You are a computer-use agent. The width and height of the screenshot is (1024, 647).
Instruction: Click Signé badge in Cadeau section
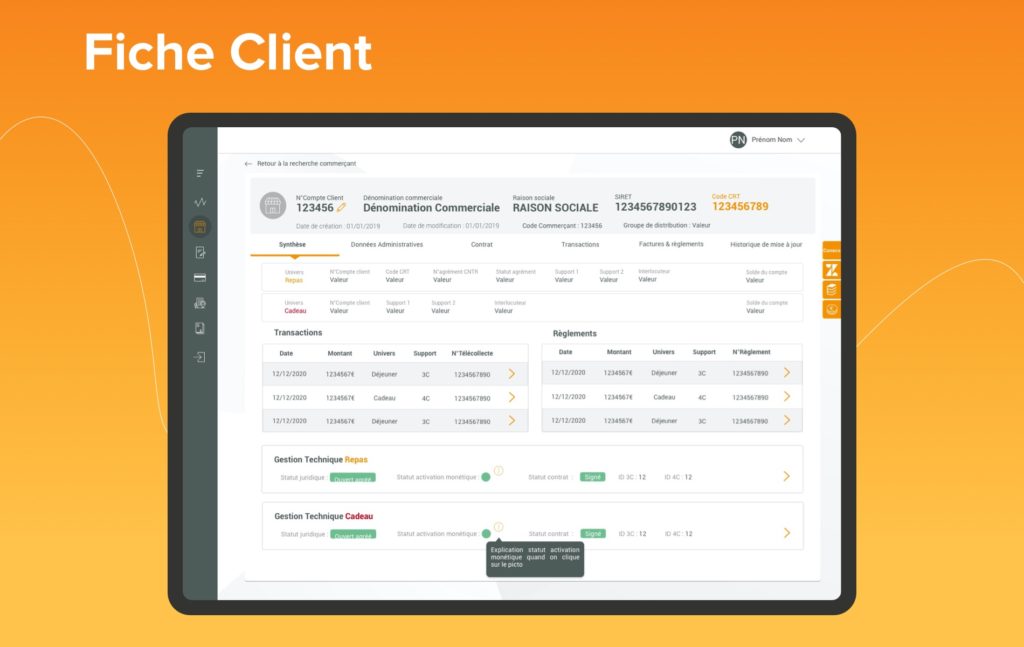point(592,534)
